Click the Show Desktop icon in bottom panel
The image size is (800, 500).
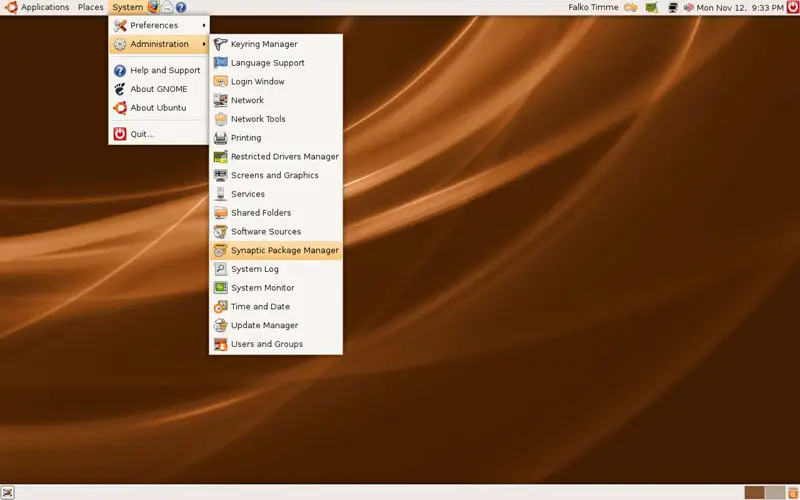(x=8, y=492)
